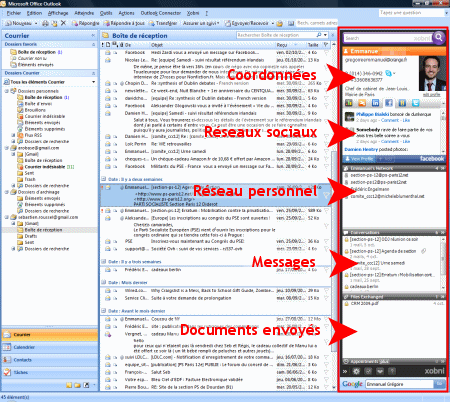Collapse the 'Mois dernier' date group
Image resolution: width=450 pixels, height=402 pixels.
pyautogui.click(x=103, y=282)
